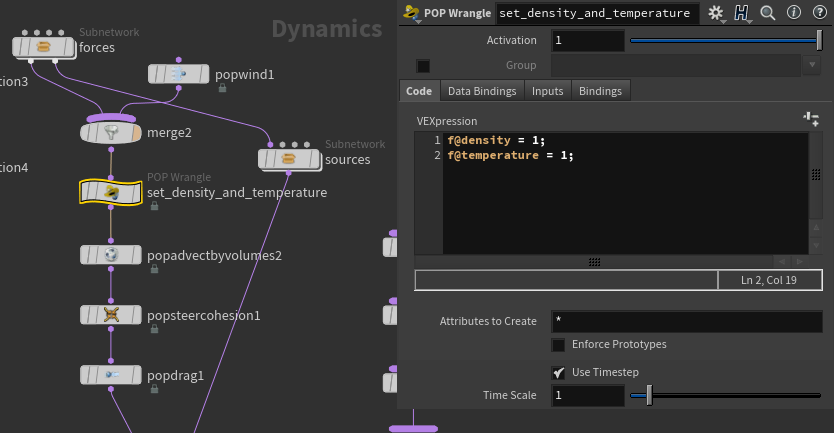The image size is (834, 433).
Task: Click the Group input field
Action: click(x=676, y=65)
